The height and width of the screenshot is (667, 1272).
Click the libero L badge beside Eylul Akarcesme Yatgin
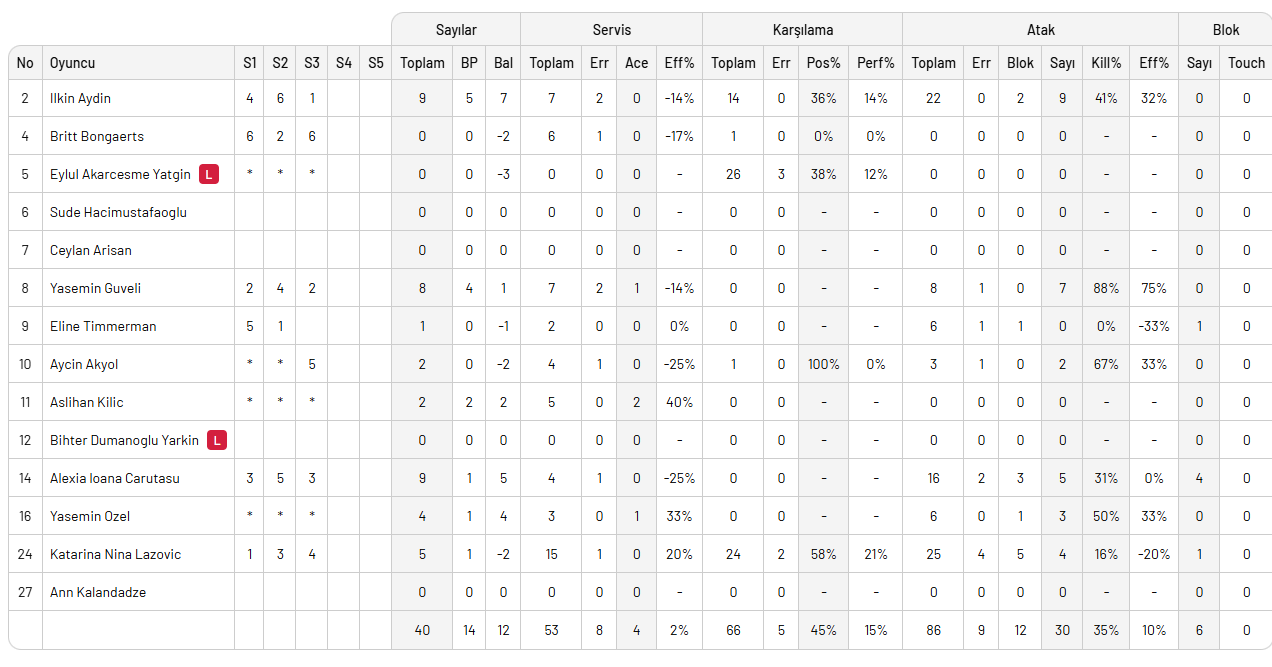(x=209, y=174)
